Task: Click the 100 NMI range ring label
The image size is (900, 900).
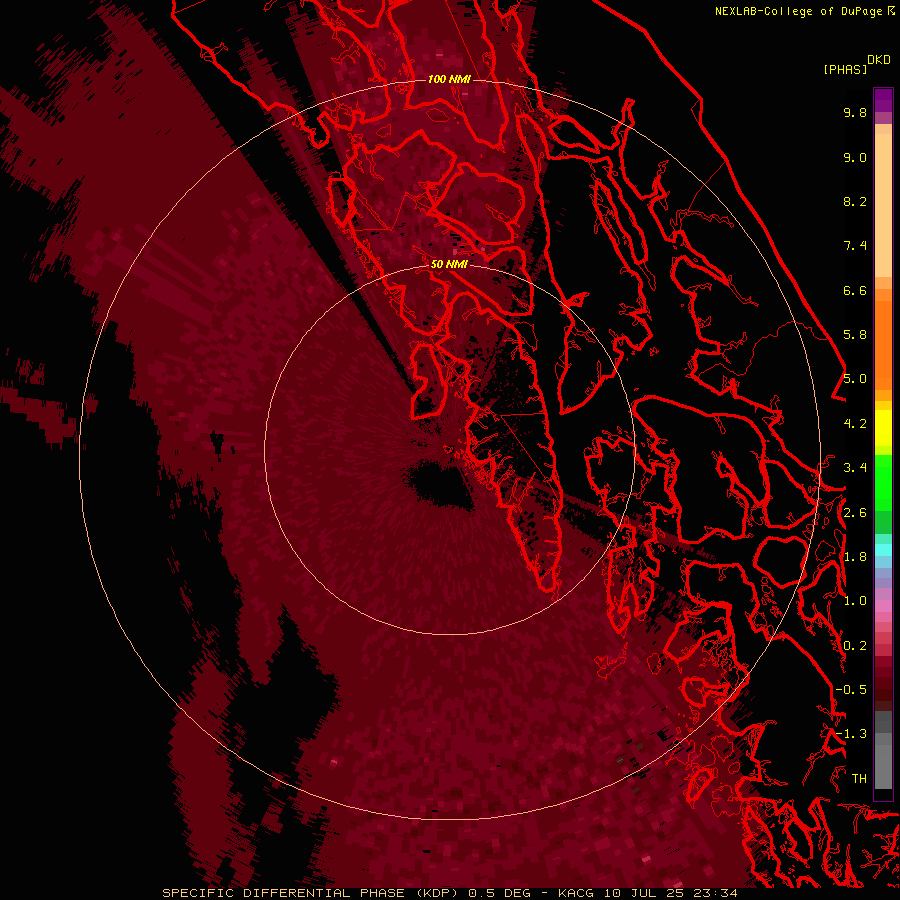Action: click(449, 79)
